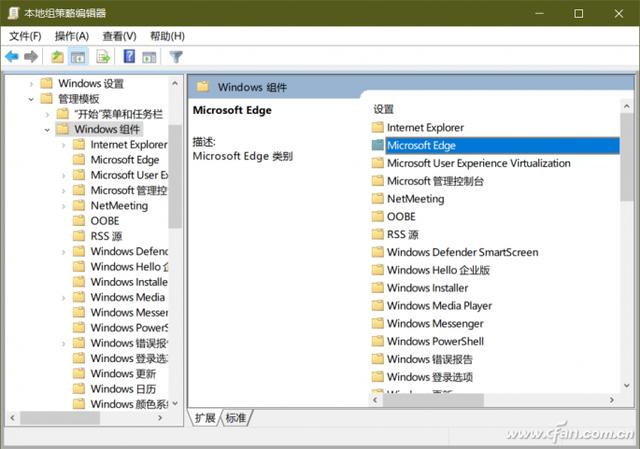Screen dimensions: 640x449
Task: Open the Help question mark icon
Action: click(129, 56)
